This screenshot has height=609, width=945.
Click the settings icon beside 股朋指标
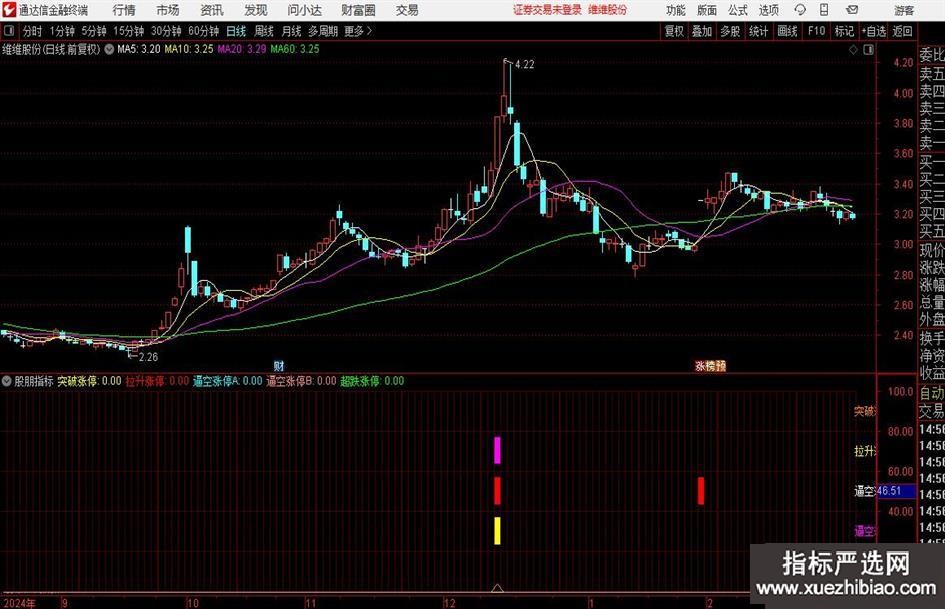[x=7, y=381]
